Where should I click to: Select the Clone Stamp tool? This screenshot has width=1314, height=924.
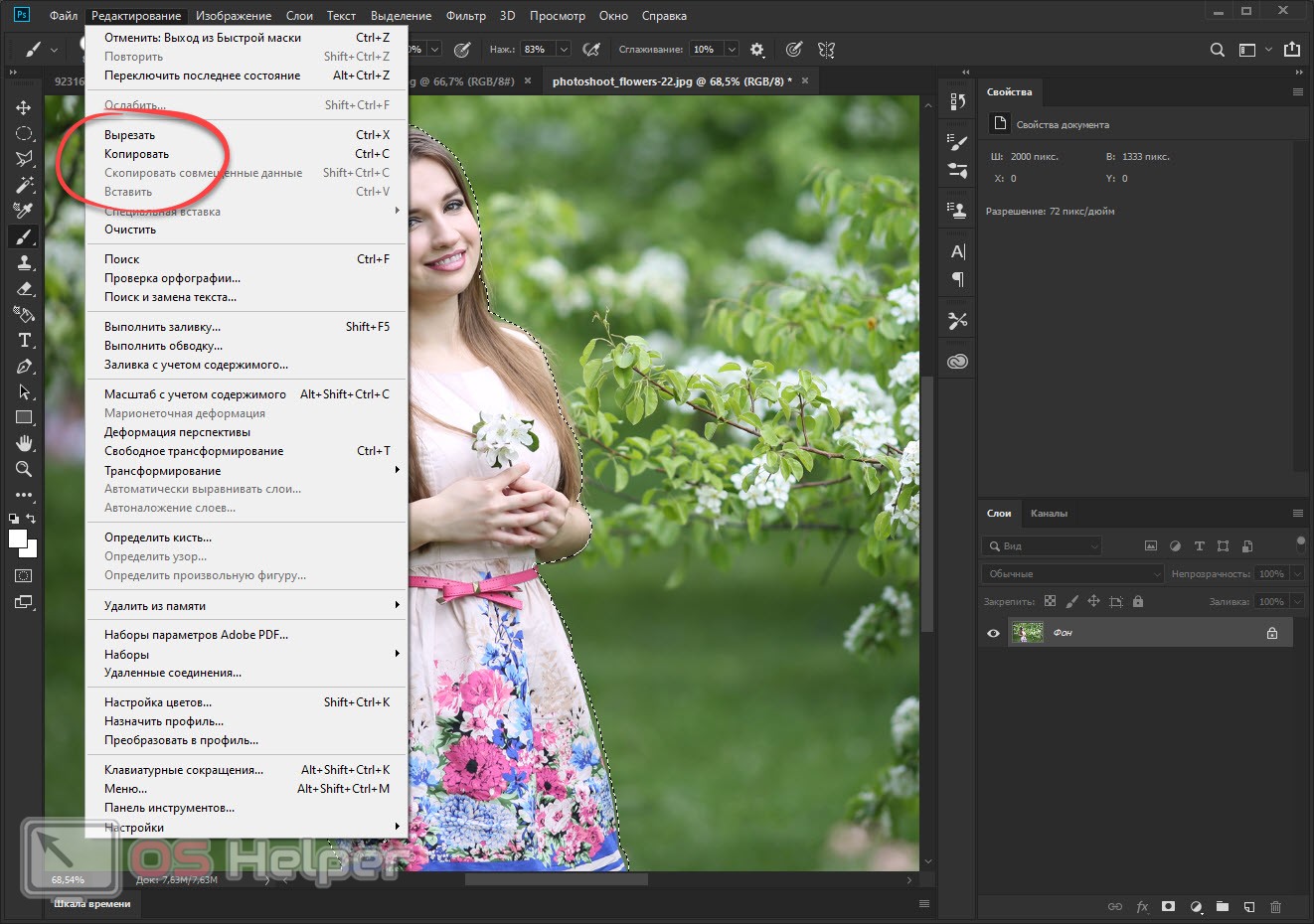click(x=24, y=262)
